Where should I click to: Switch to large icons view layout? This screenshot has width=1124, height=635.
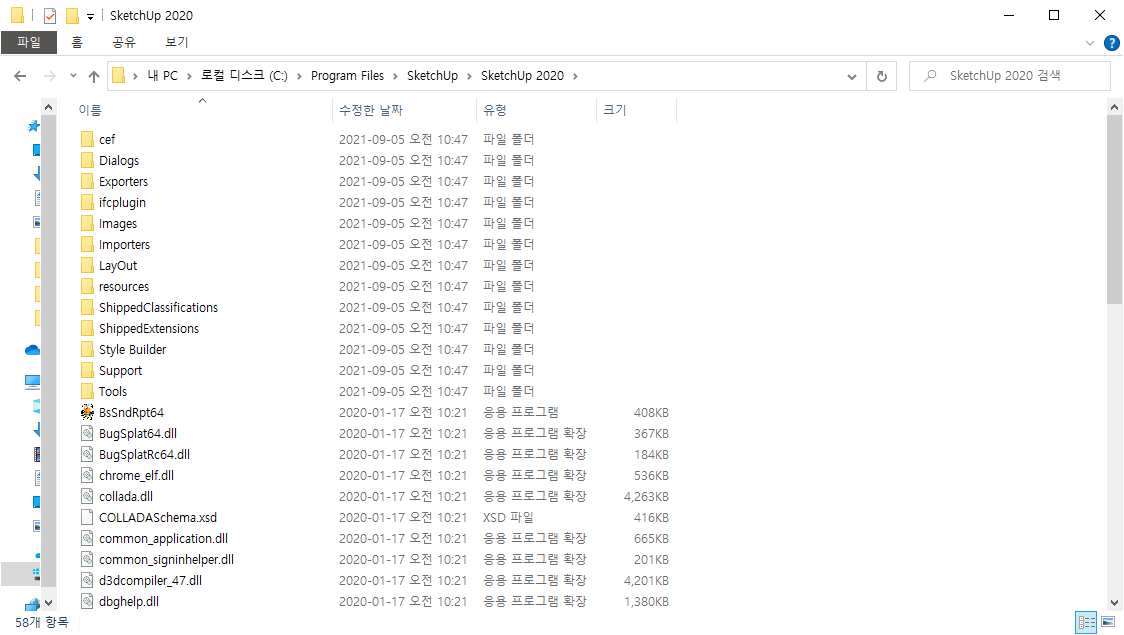[x=1108, y=622]
